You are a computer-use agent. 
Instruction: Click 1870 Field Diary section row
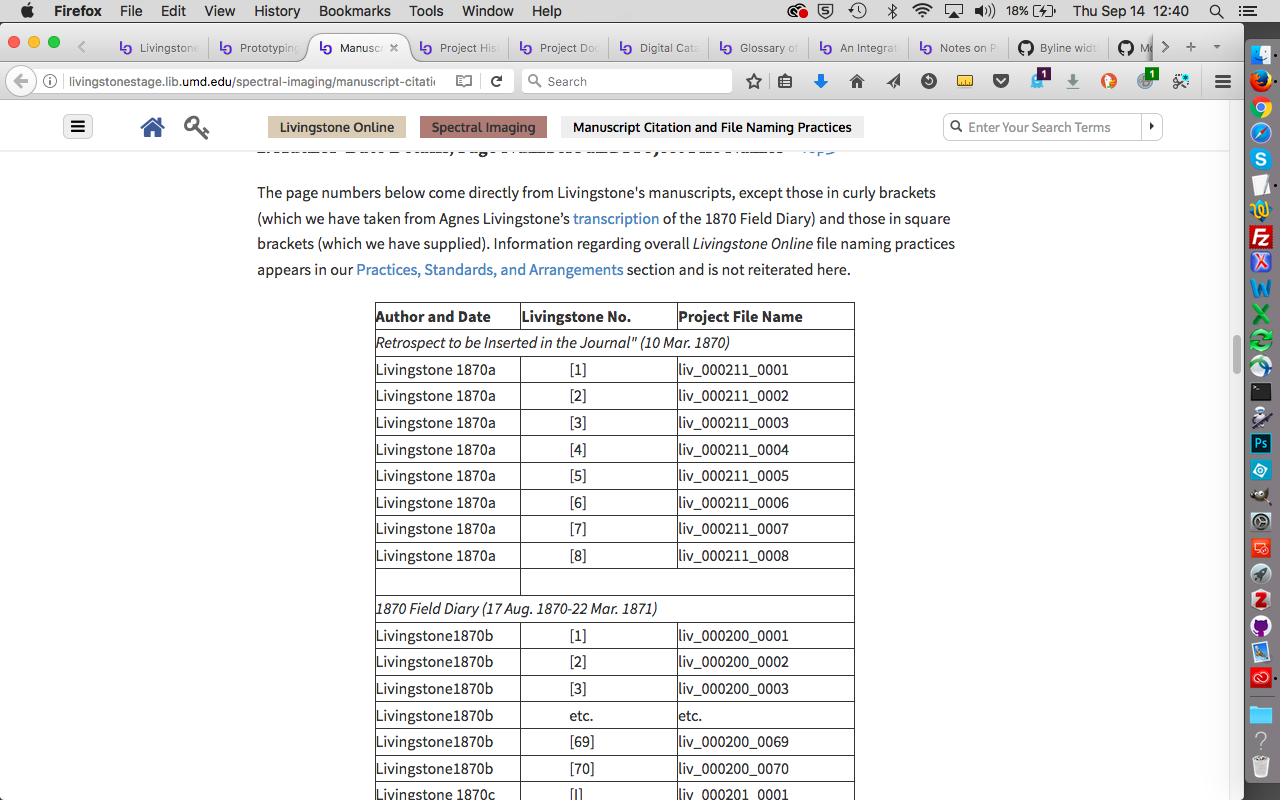[x=615, y=608]
